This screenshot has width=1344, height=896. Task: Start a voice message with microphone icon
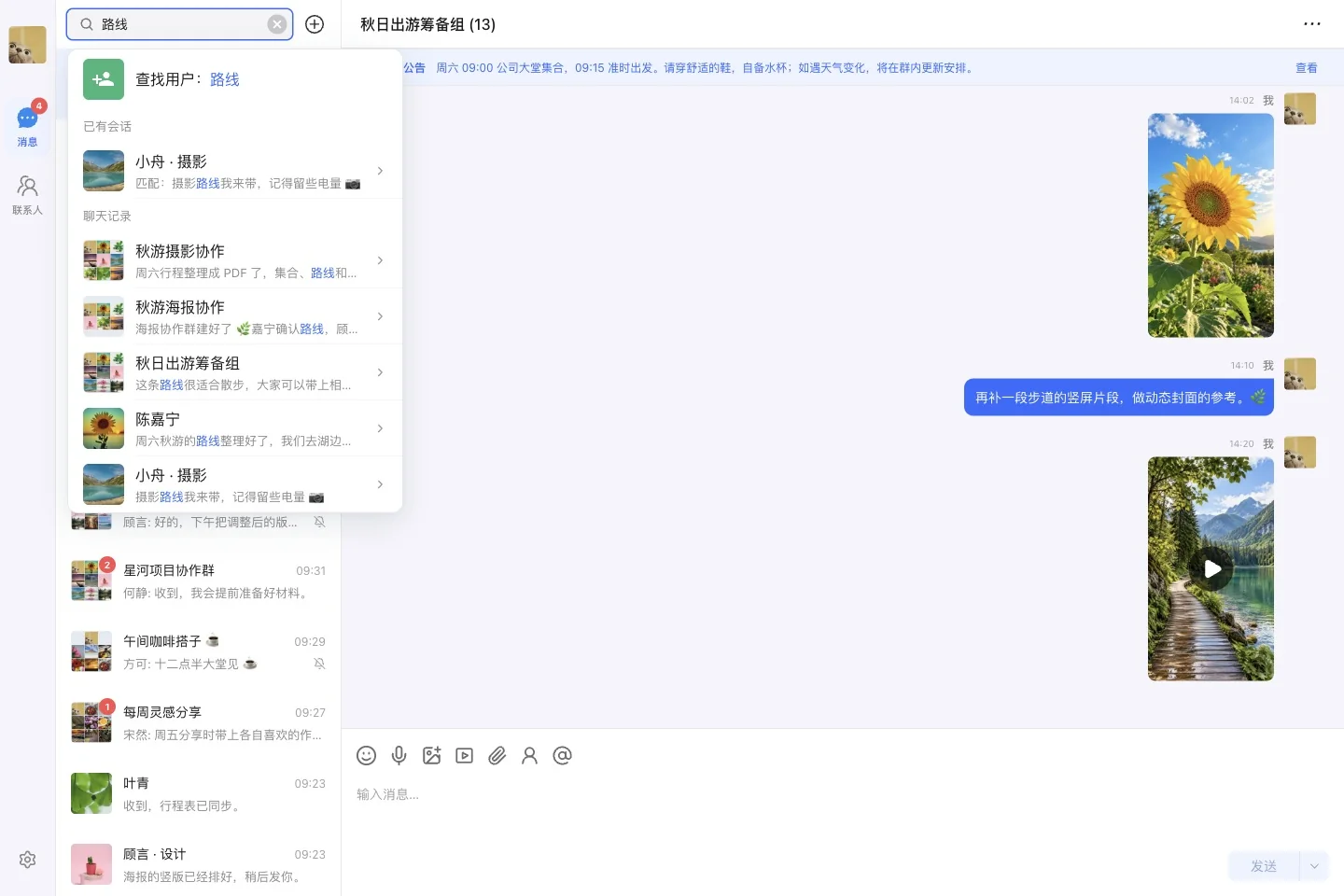(399, 755)
